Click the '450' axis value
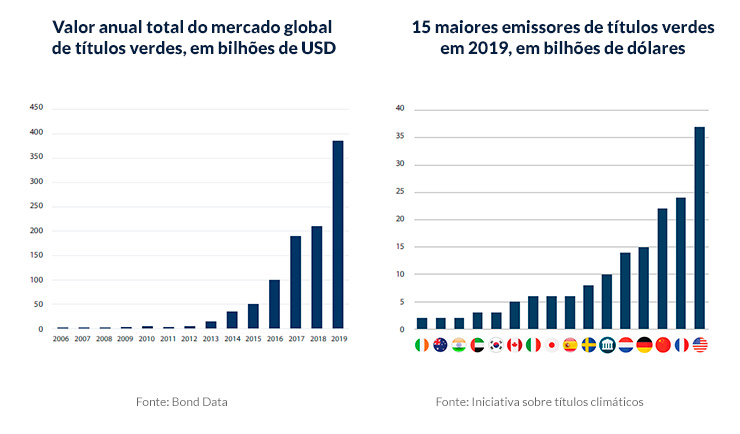Screen dimensions: 740x434 pyautogui.click(x=36, y=107)
